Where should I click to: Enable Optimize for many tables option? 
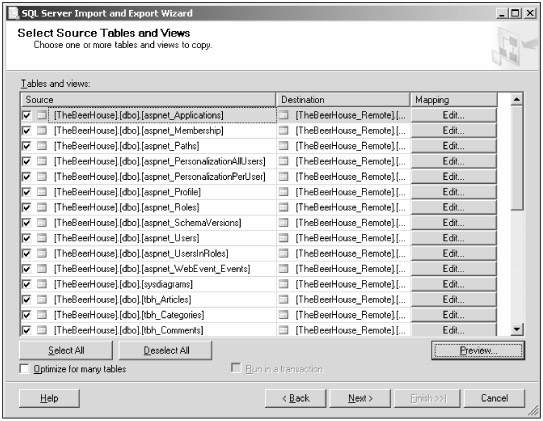tap(25, 369)
